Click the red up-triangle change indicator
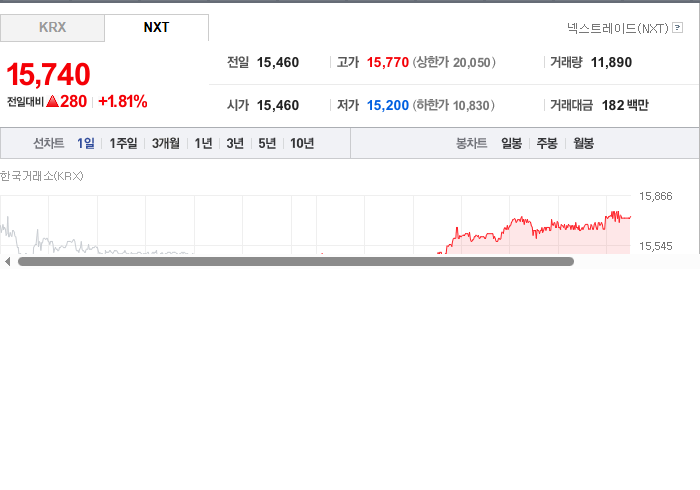The height and width of the screenshot is (490, 700). [x=52, y=101]
